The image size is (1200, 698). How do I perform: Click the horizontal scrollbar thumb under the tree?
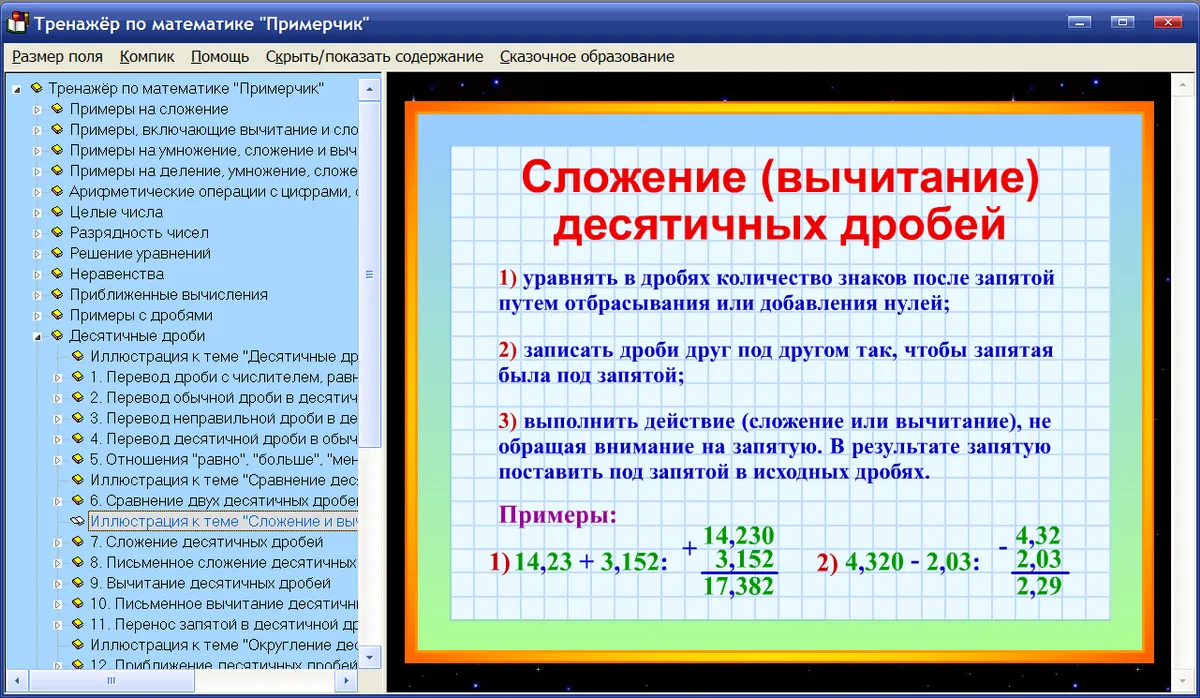coord(111,679)
